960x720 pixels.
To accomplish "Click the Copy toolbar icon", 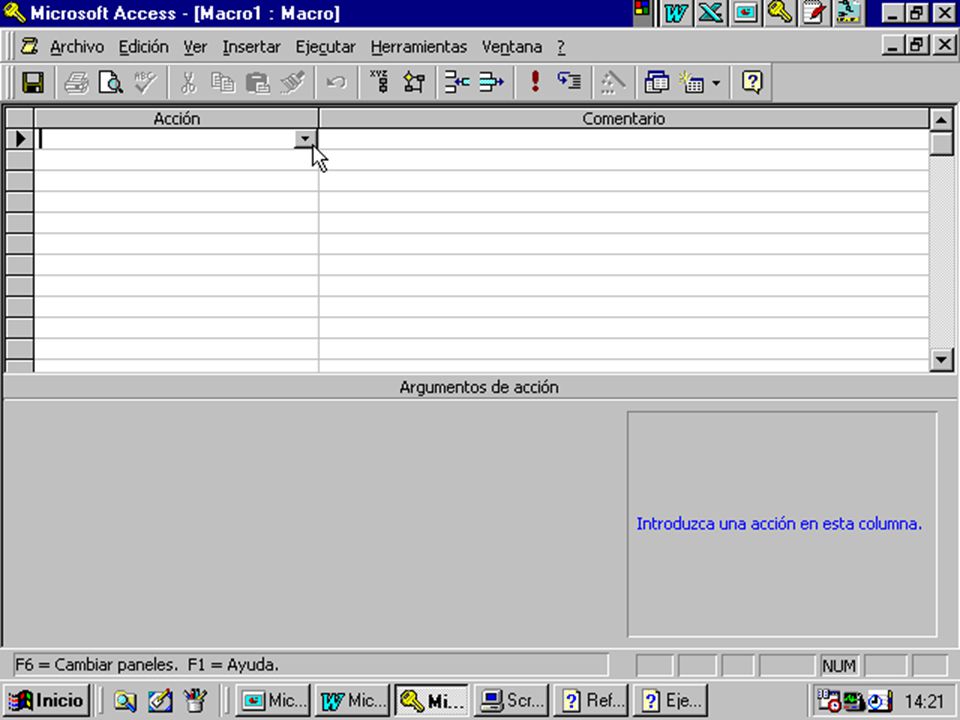I will pyautogui.click(x=223, y=82).
